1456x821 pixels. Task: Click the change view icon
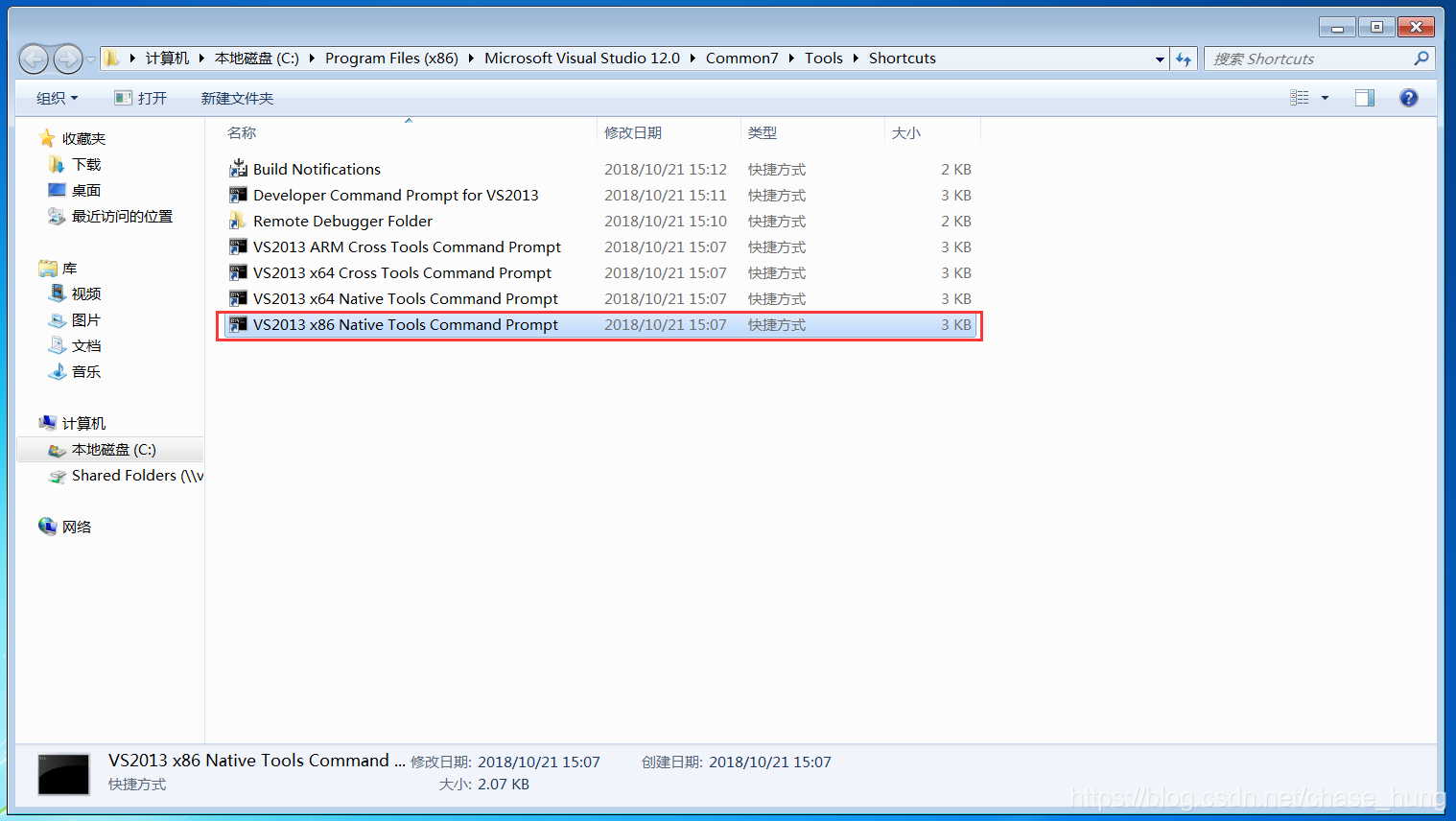(x=1300, y=98)
